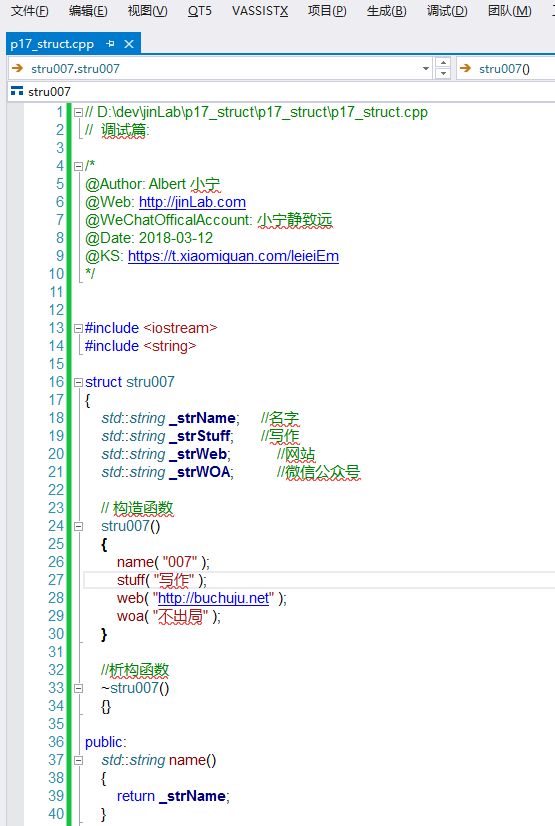Open the 团队(M) menu
The height and width of the screenshot is (826, 555).
509,11
